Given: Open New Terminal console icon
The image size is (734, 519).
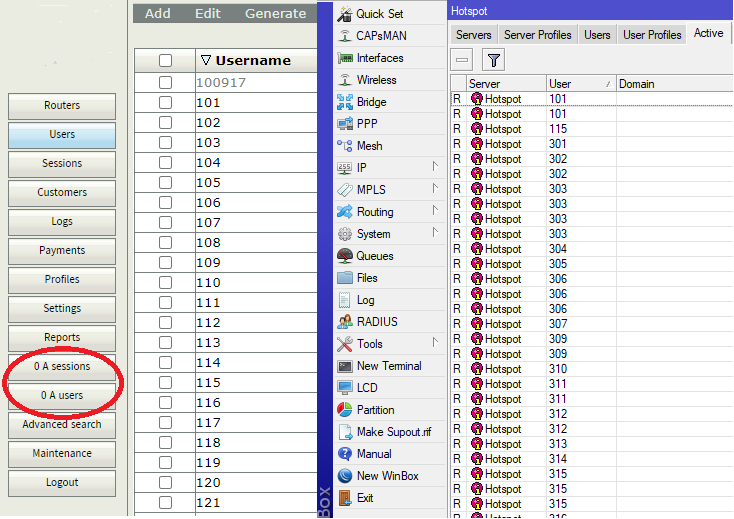Looking at the screenshot, I should (345, 366).
